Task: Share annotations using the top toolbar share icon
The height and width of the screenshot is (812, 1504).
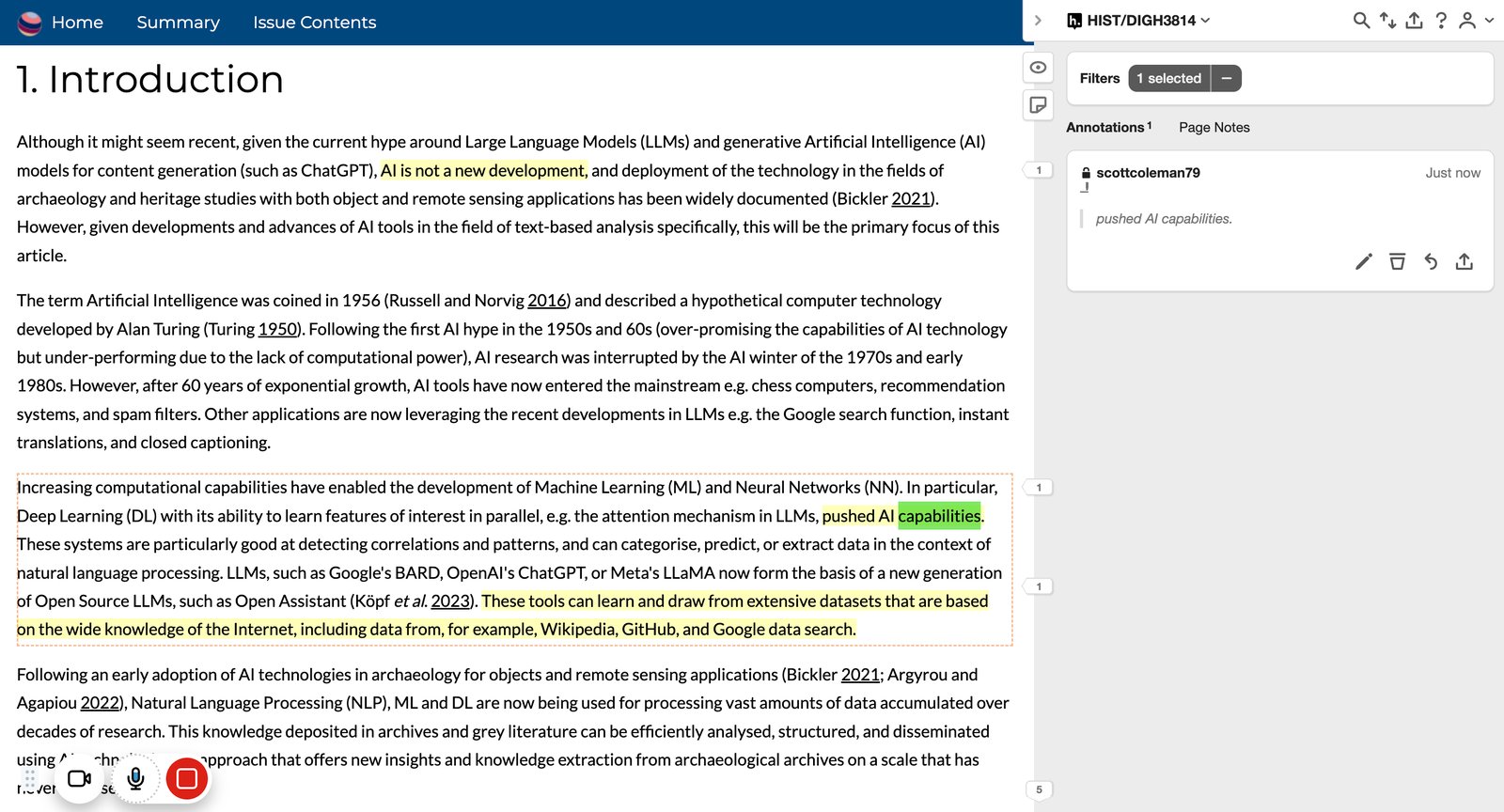Action: point(1414,21)
